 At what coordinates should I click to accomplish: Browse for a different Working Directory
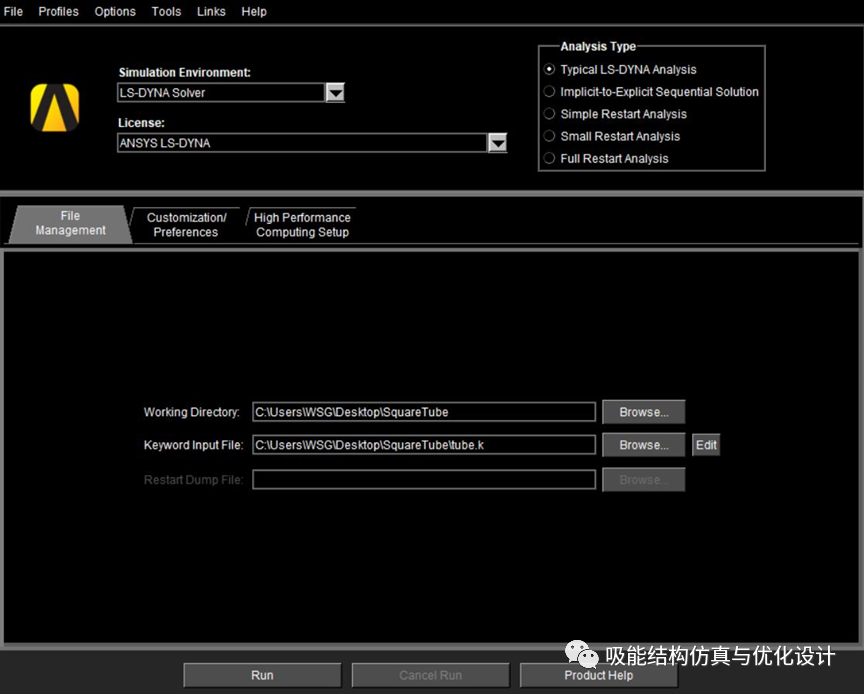[643, 411]
